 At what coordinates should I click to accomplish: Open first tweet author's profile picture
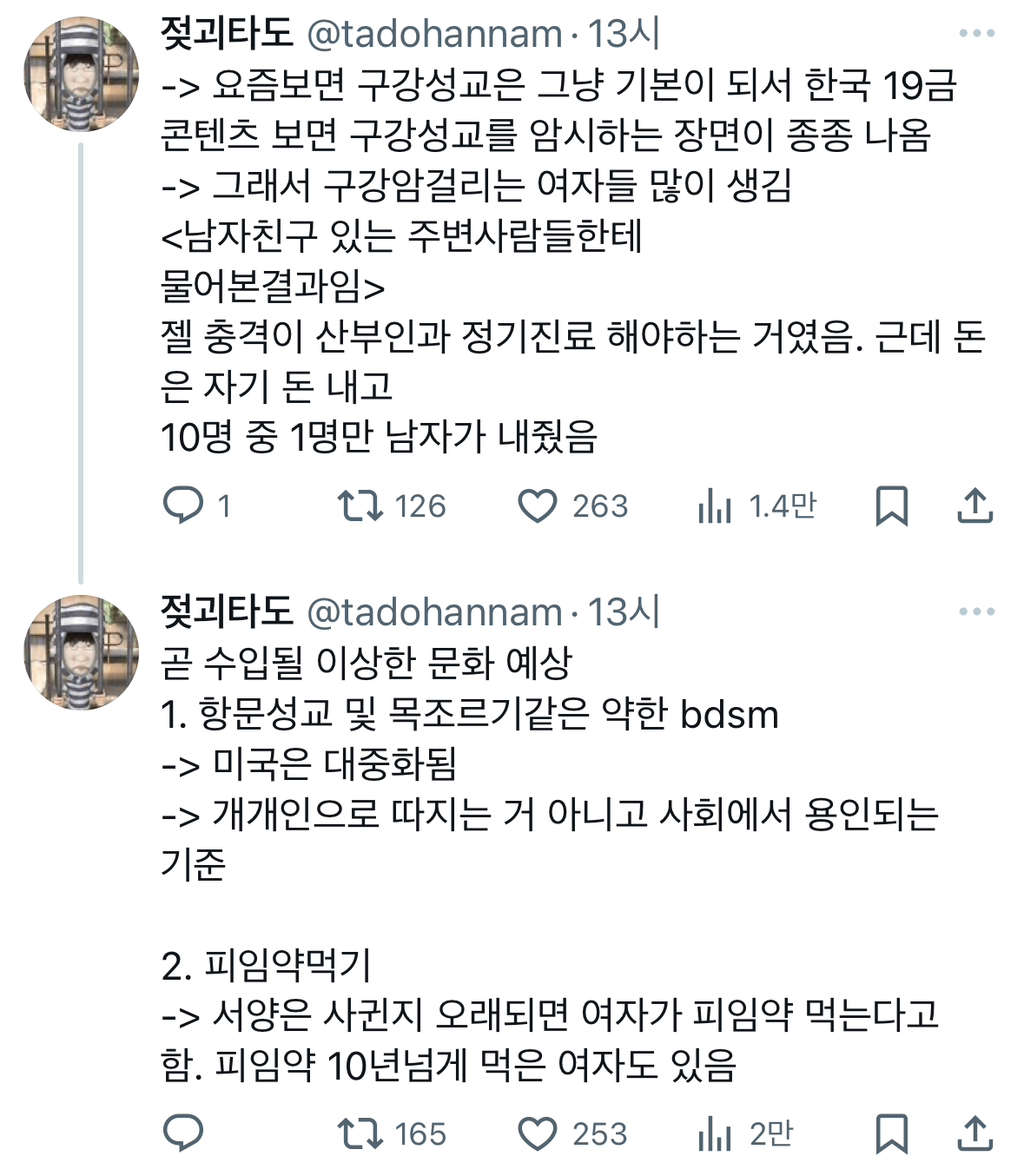click(81, 75)
